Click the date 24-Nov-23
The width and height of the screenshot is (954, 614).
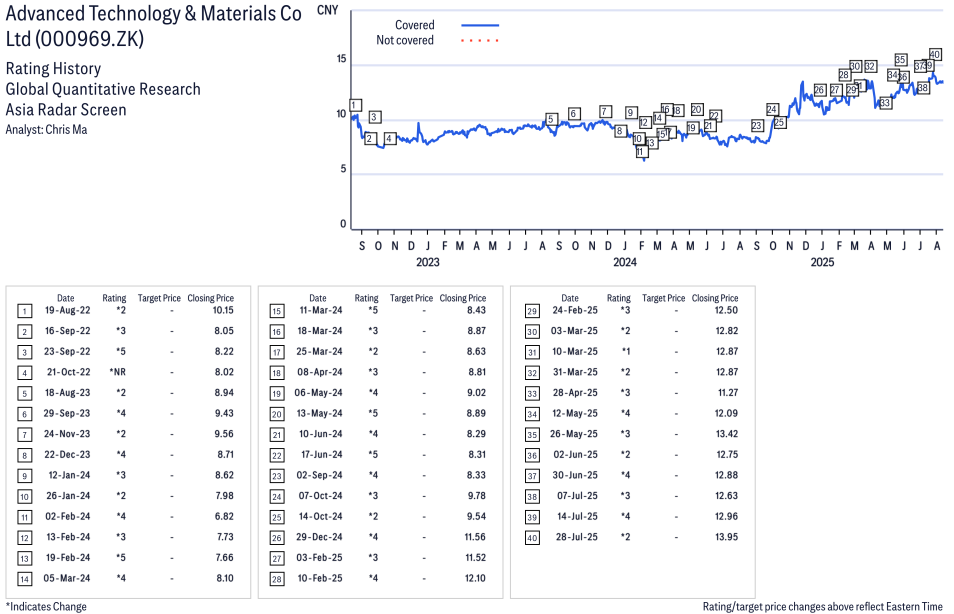click(67, 434)
